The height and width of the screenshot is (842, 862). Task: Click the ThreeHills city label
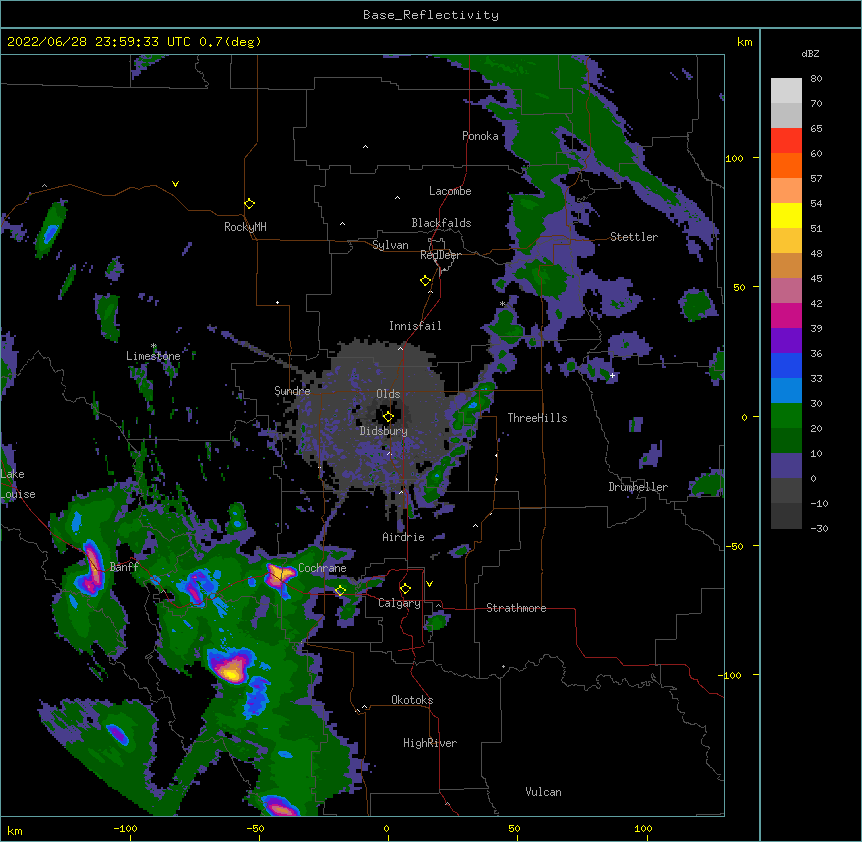tap(537, 418)
